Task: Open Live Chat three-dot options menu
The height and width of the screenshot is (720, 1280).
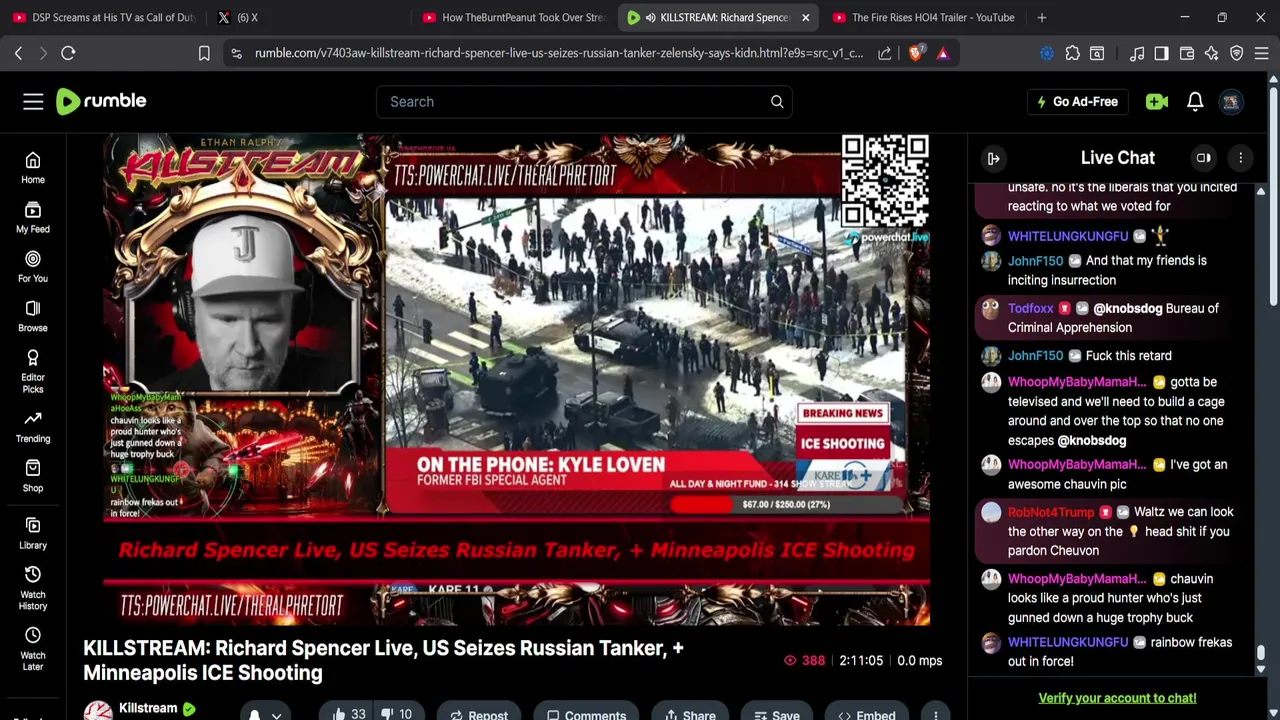Action: tap(1241, 158)
